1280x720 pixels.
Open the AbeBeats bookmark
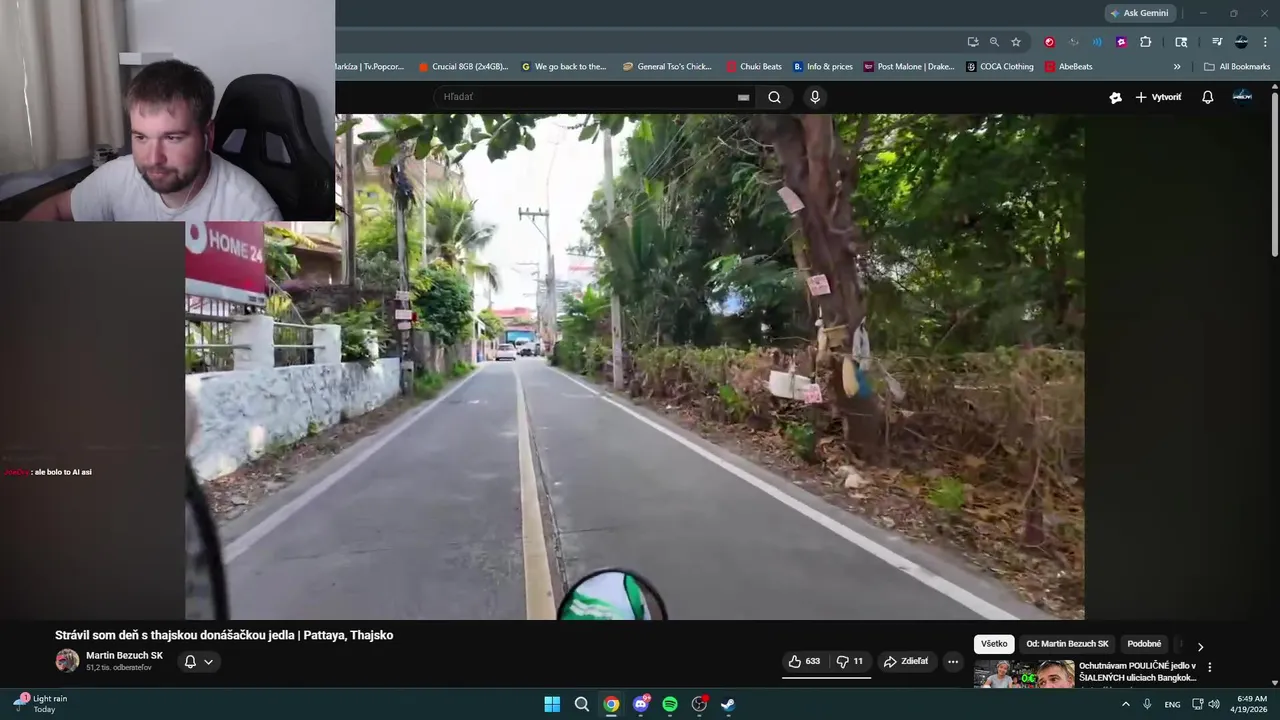[x=1069, y=67]
